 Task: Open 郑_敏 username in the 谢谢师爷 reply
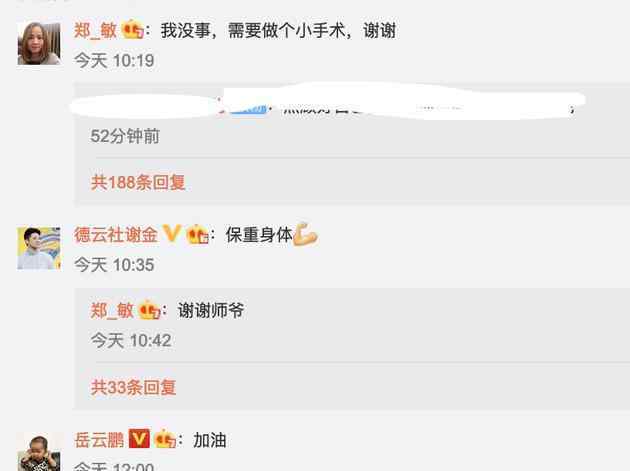click(112, 311)
